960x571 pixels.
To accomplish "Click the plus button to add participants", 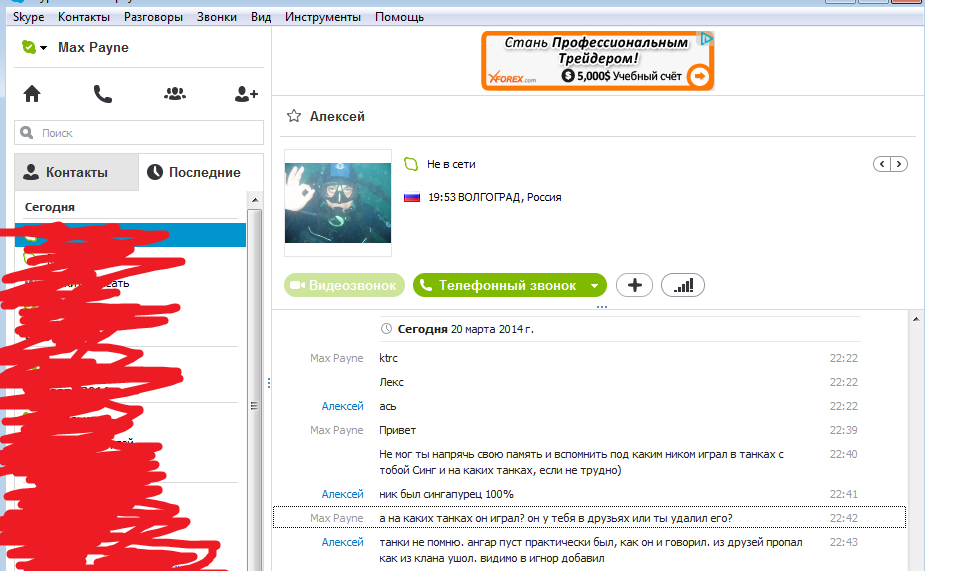I will coord(634,285).
